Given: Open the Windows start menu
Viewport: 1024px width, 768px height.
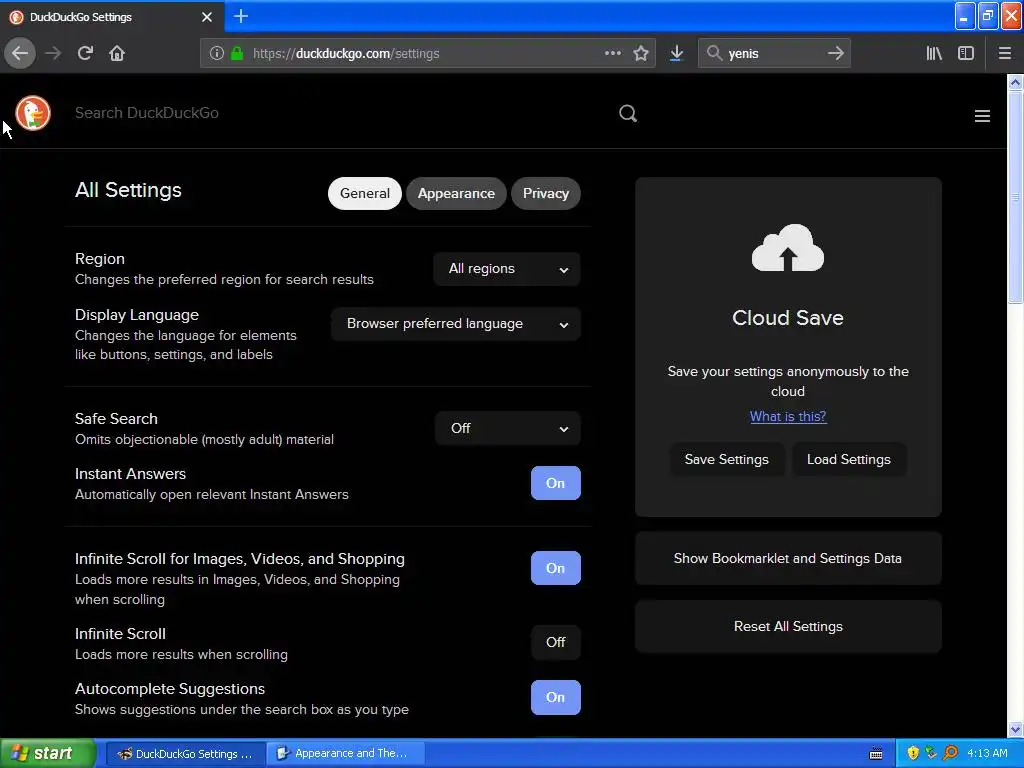Looking at the screenshot, I should click(48, 753).
